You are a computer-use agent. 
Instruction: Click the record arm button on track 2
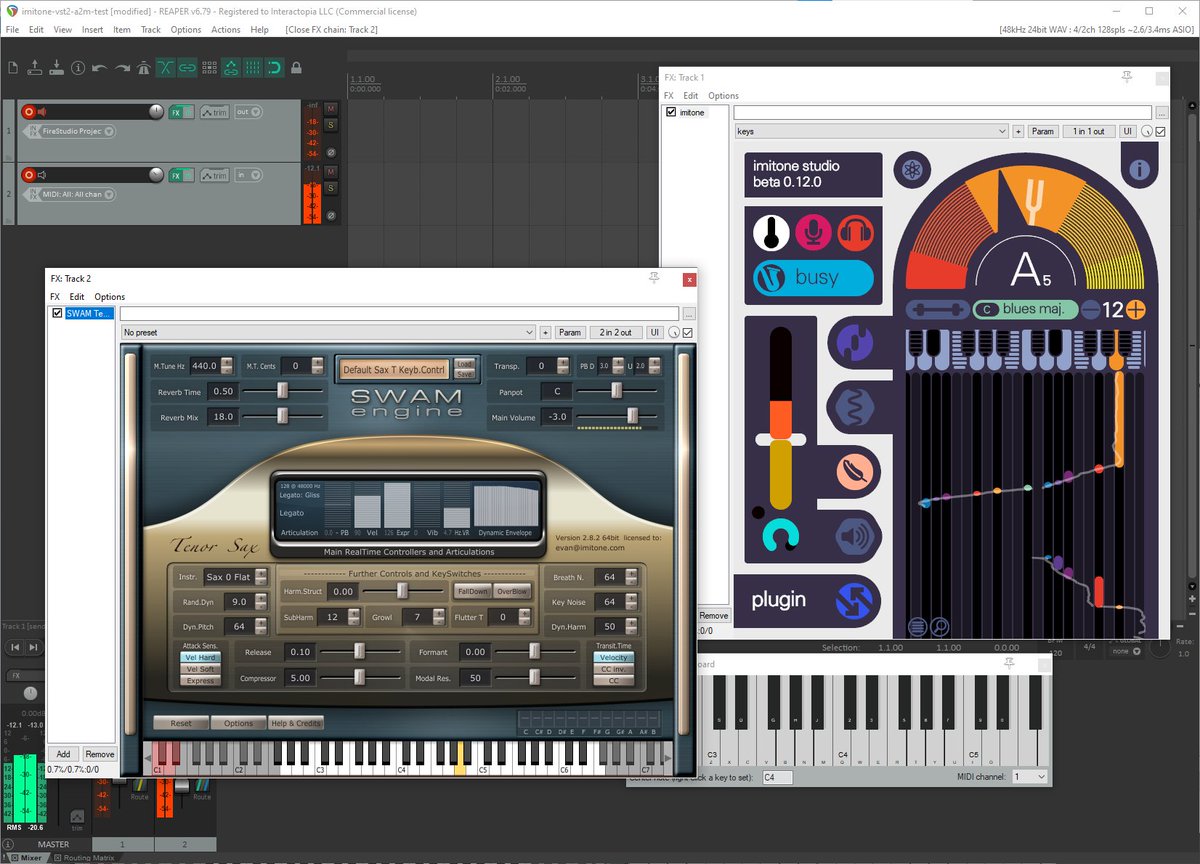coord(28,175)
